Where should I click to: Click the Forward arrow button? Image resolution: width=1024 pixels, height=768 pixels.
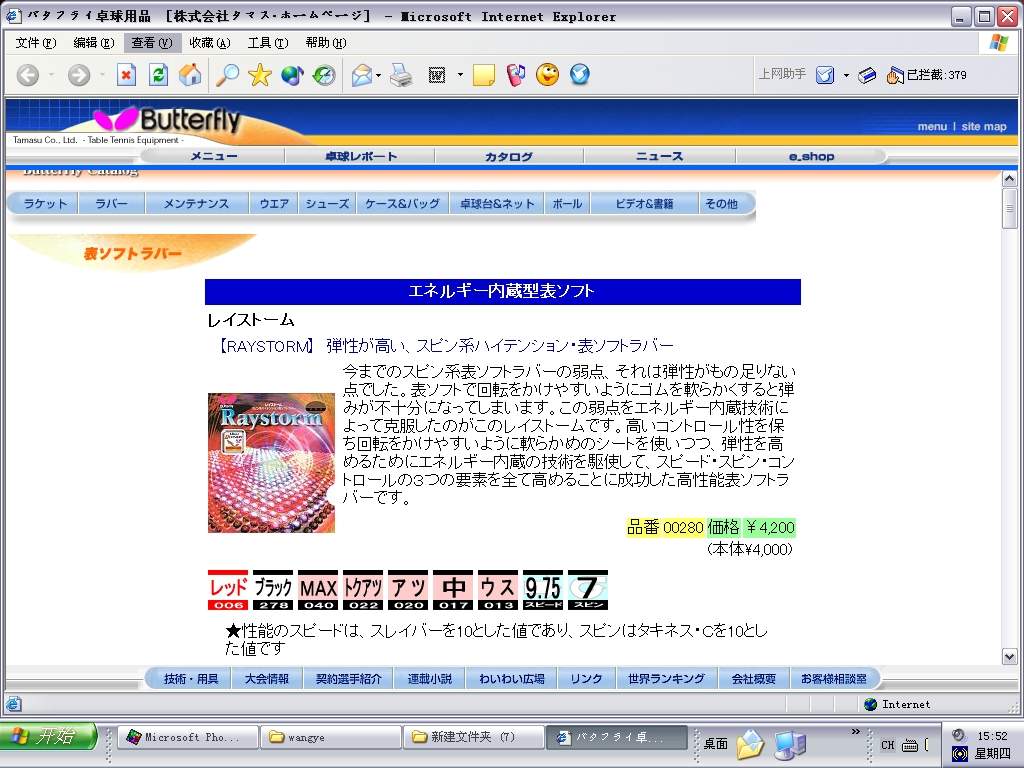click(79, 75)
